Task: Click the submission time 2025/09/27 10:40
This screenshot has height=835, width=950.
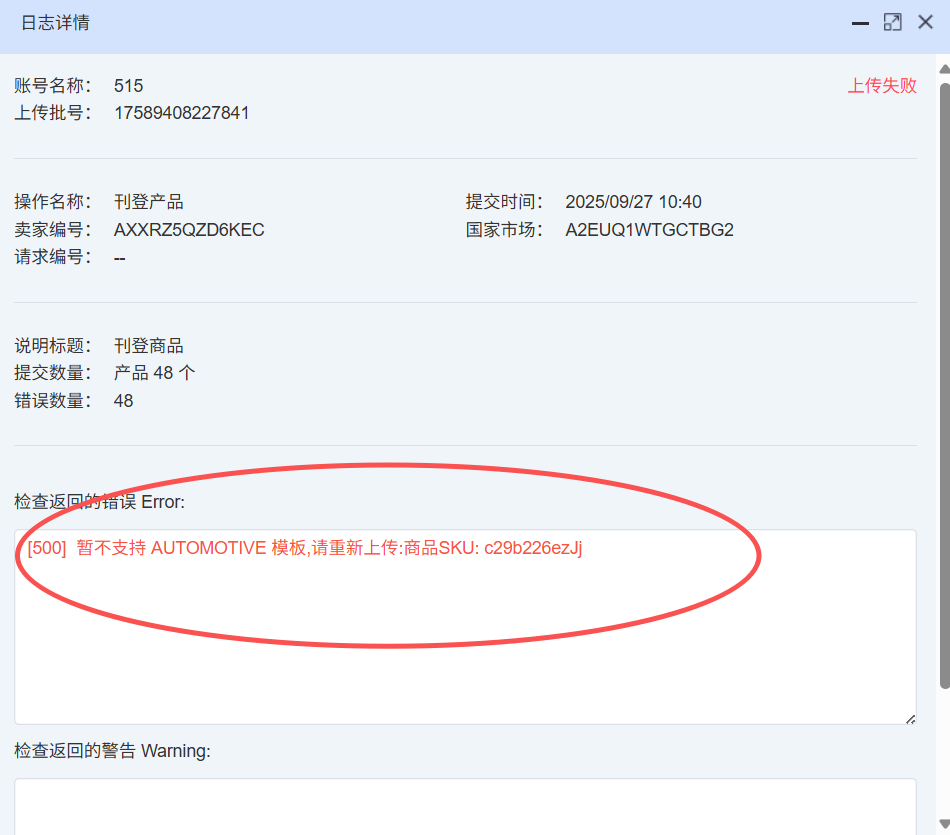Action: pos(633,202)
